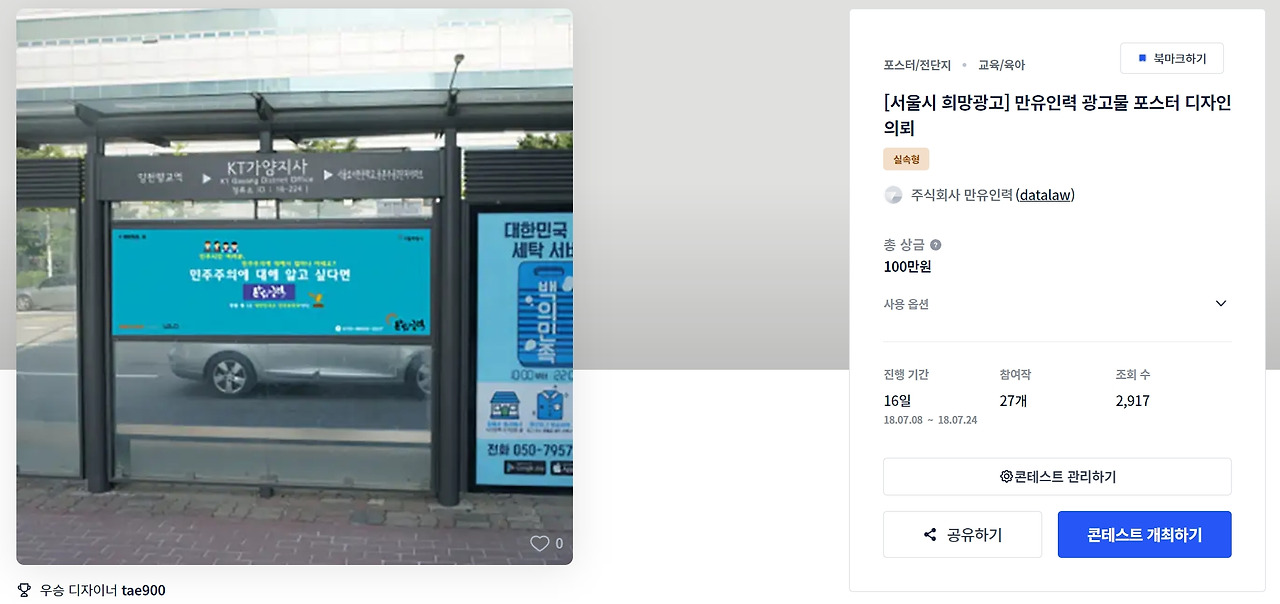Image resolution: width=1280 pixels, height=604 pixels.
Task: Click the share icon in 공유하기 button
Action: pos(930,535)
